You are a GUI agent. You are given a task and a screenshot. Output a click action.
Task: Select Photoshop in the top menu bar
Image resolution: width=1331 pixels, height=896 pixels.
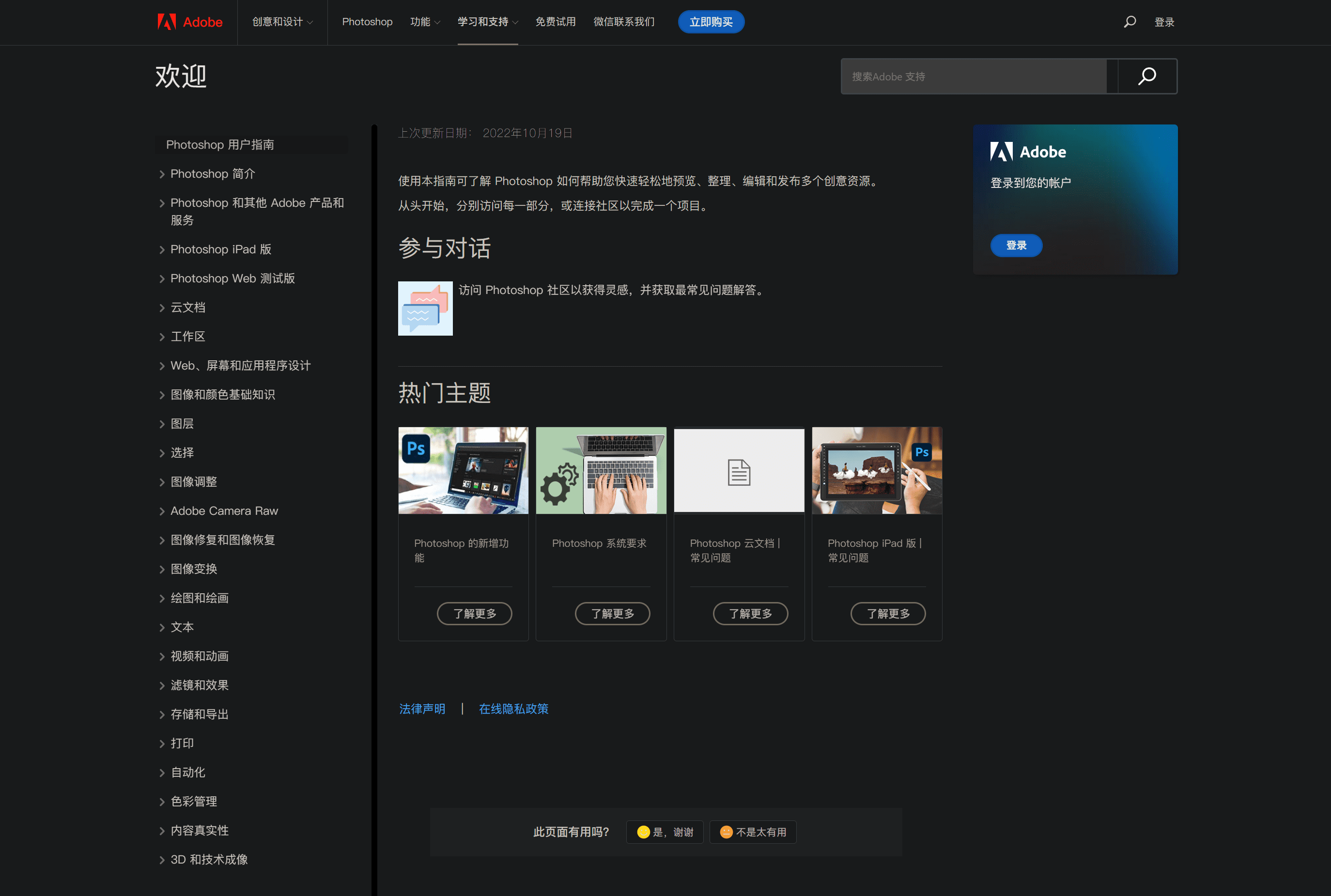tap(367, 22)
